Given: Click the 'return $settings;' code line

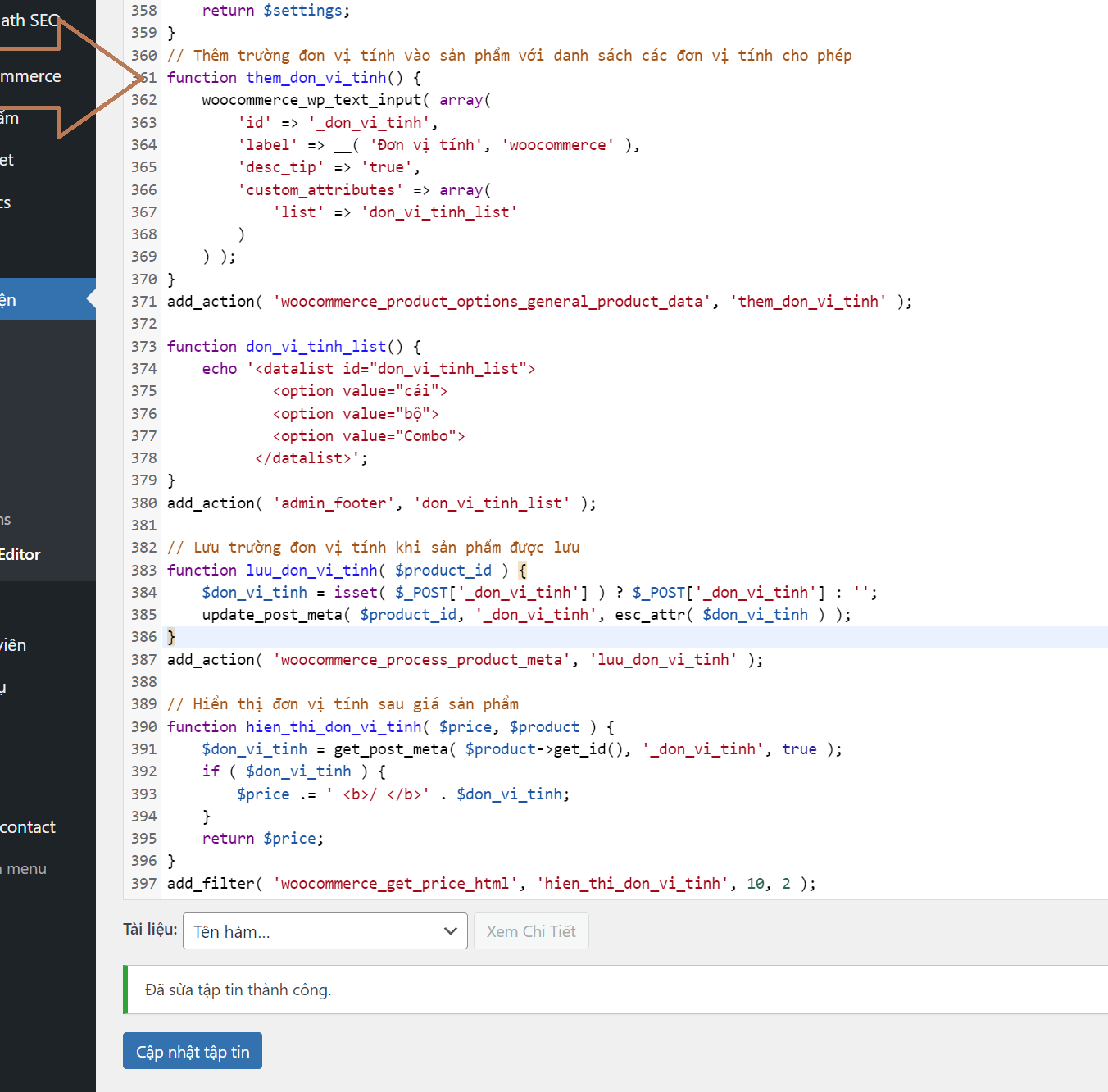Looking at the screenshot, I should coord(276,11).
